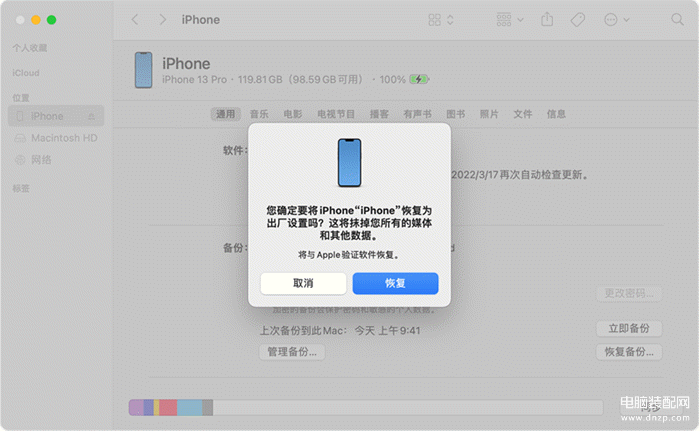Screen dimensions: 700x431
Task: Select Macintosh HD in the sidebar
Action: point(63,138)
